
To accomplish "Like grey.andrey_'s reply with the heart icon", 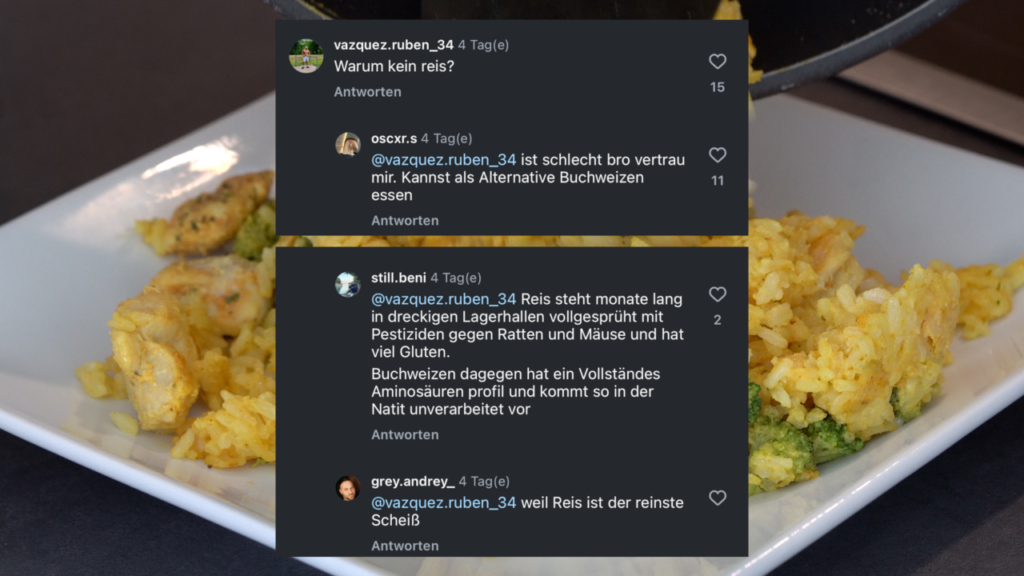I will coord(717,498).
